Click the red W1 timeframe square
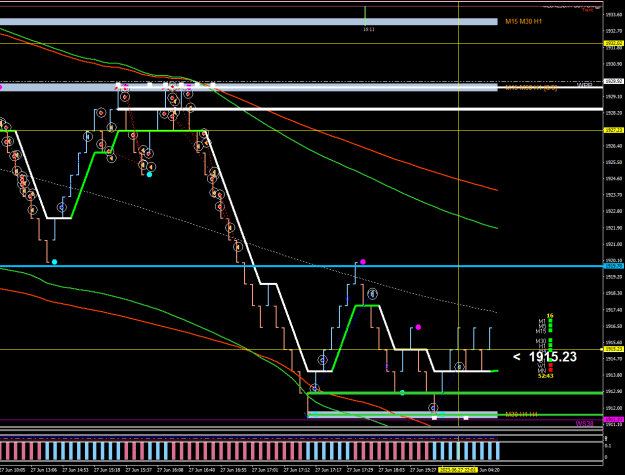The height and width of the screenshot is (475, 625). tap(550, 365)
